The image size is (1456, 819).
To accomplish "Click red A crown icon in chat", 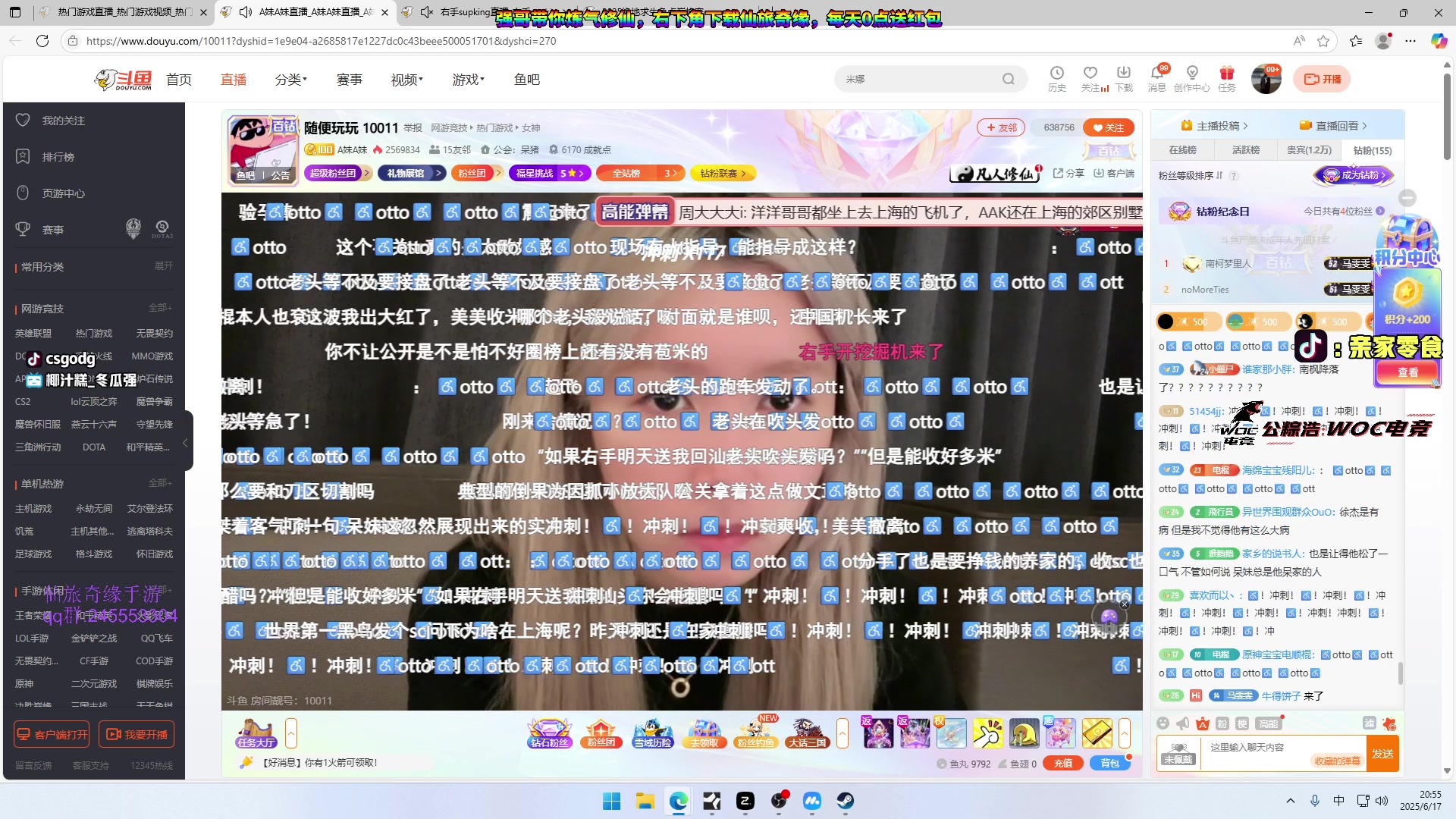I will [x=1203, y=723].
